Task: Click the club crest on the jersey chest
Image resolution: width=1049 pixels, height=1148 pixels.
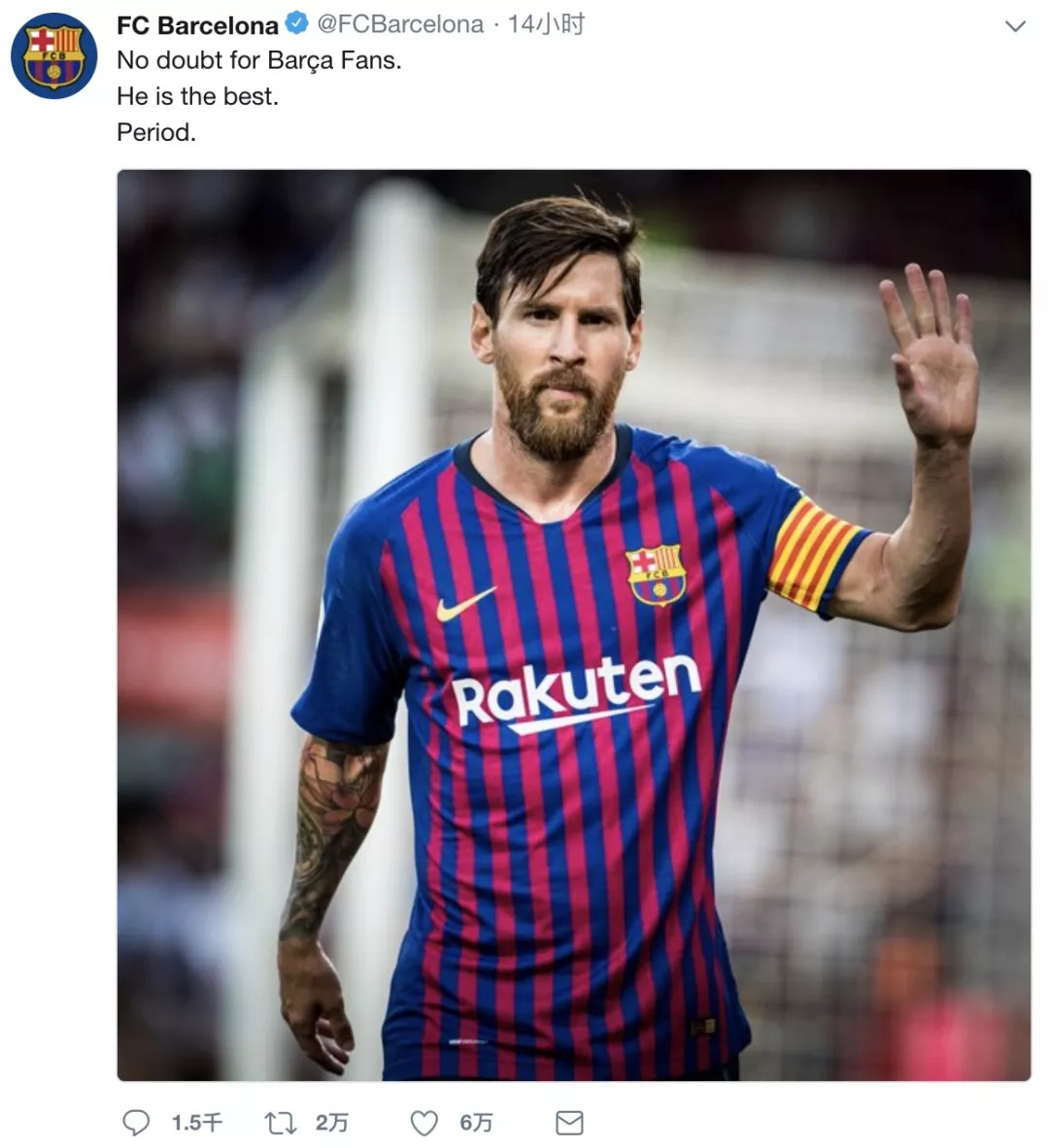Action: click(x=657, y=574)
